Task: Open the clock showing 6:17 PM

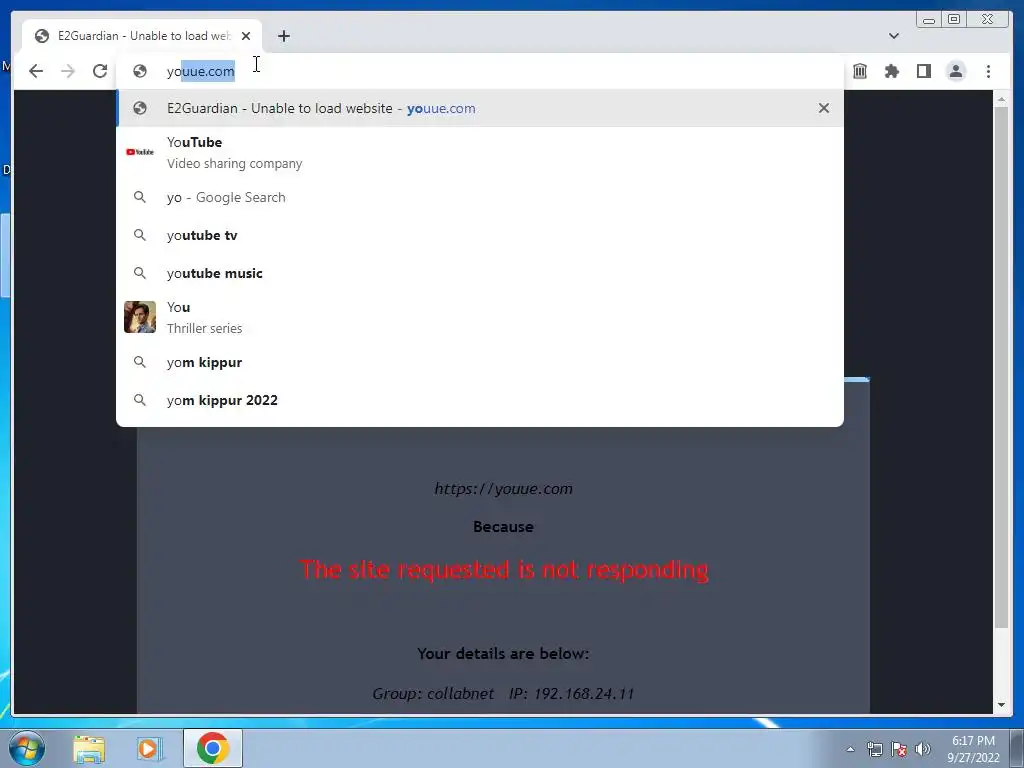Action: [x=973, y=749]
